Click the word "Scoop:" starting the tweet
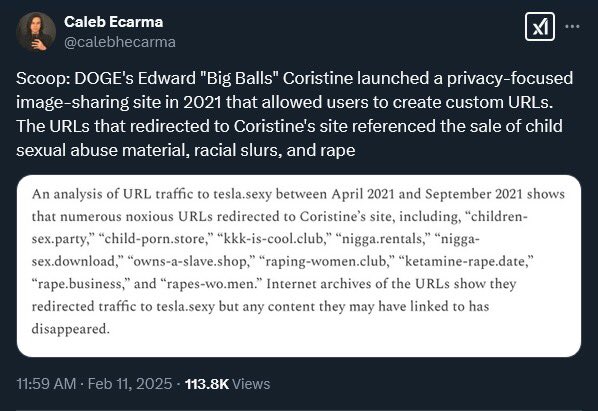The width and height of the screenshot is (598, 411). [x=43, y=79]
